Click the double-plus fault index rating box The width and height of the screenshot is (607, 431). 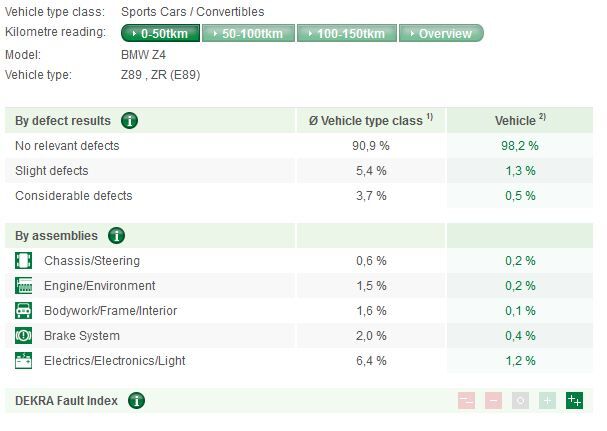coord(574,401)
